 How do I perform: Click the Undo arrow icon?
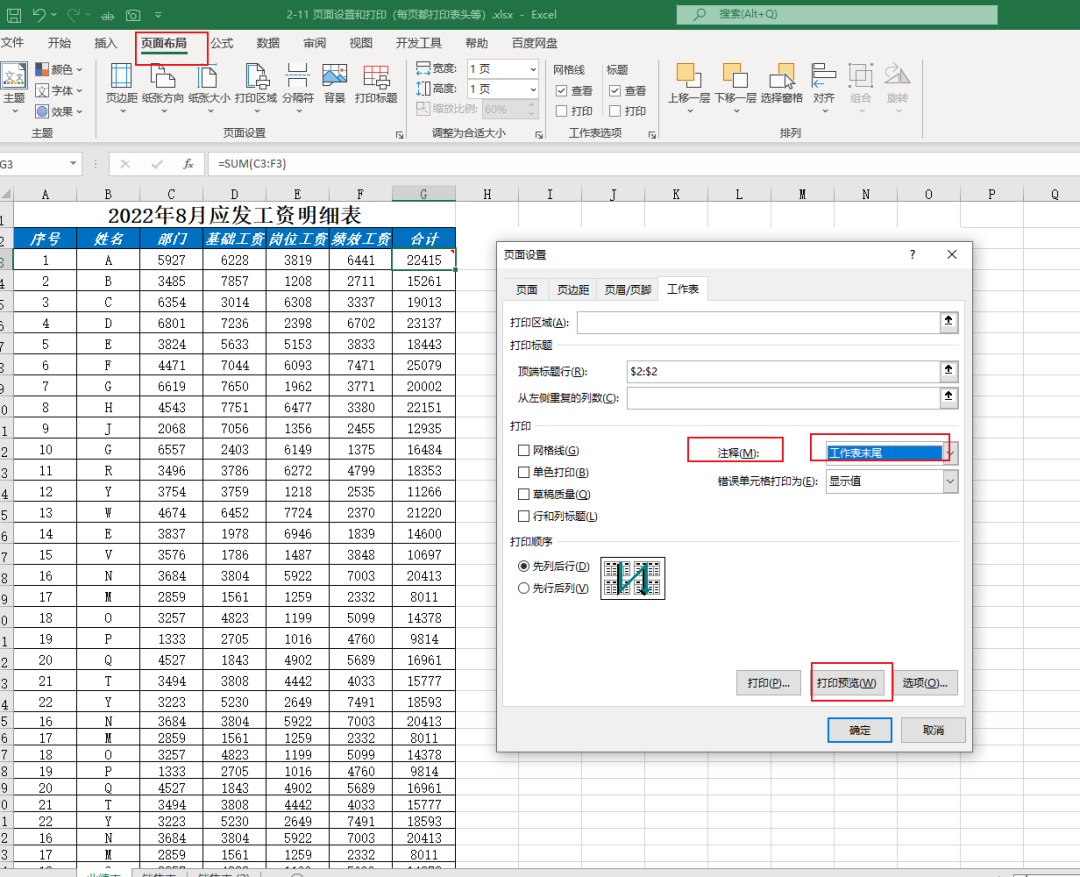pos(39,14)
